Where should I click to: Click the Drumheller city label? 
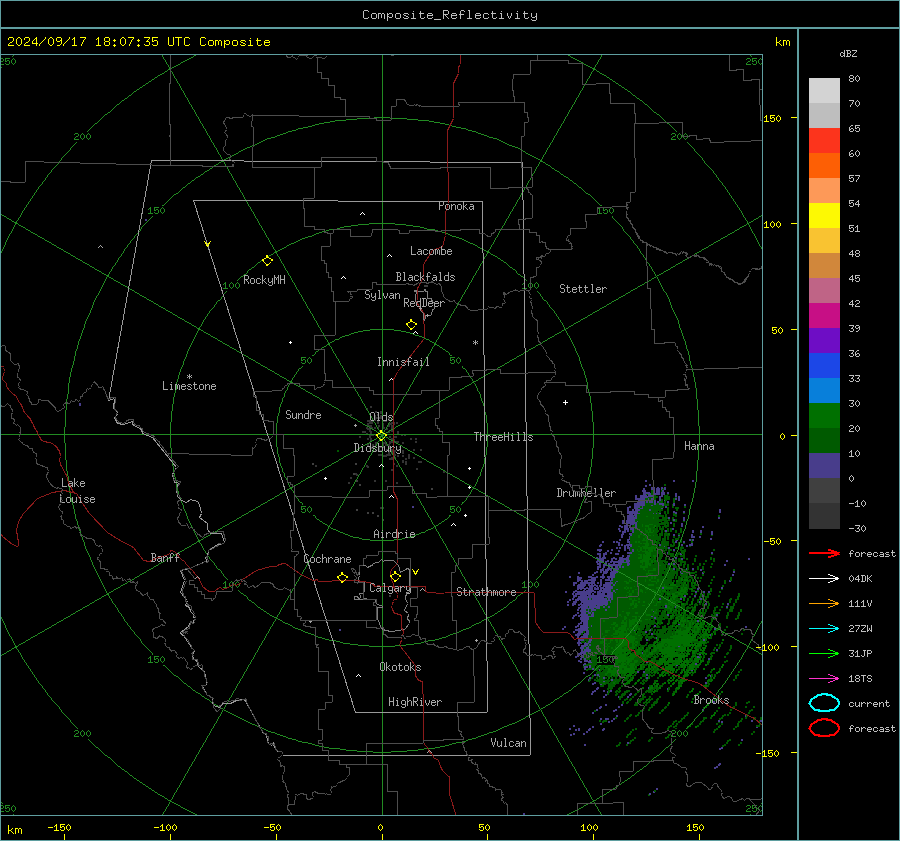click(x=586, y=493)
